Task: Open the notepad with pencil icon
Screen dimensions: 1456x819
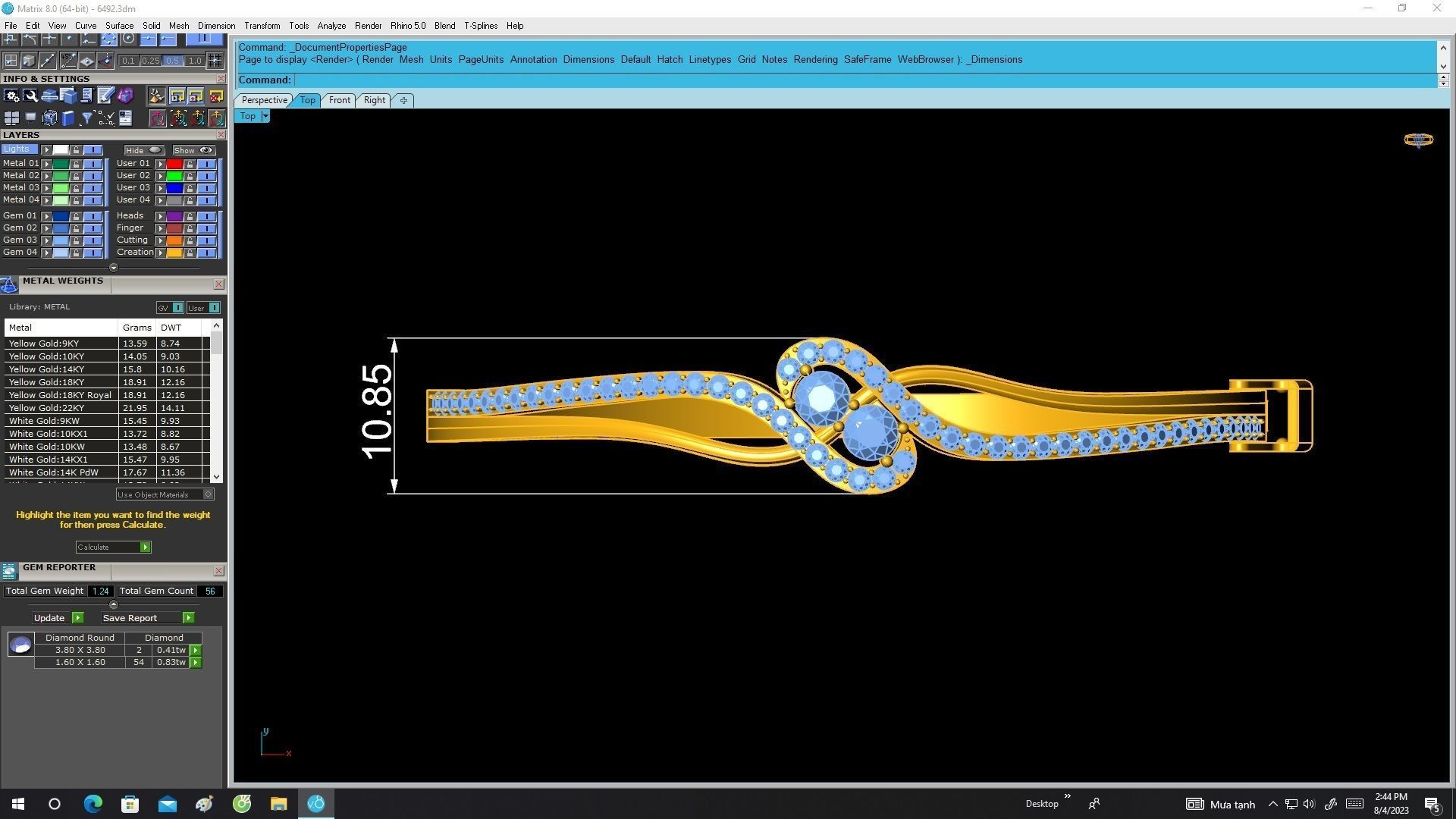Action: (x=105, y=95)
